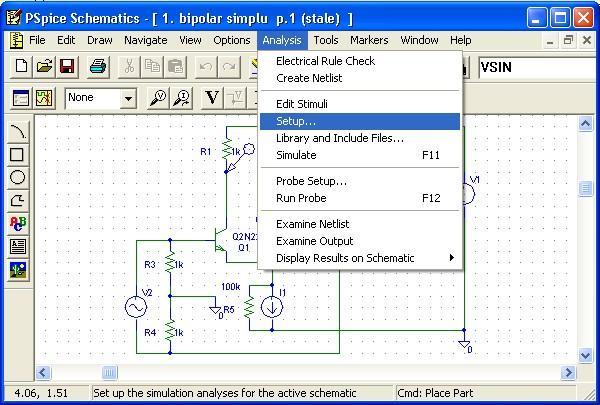
Task: Select resistor R3 label
Action: pos(150,264)
